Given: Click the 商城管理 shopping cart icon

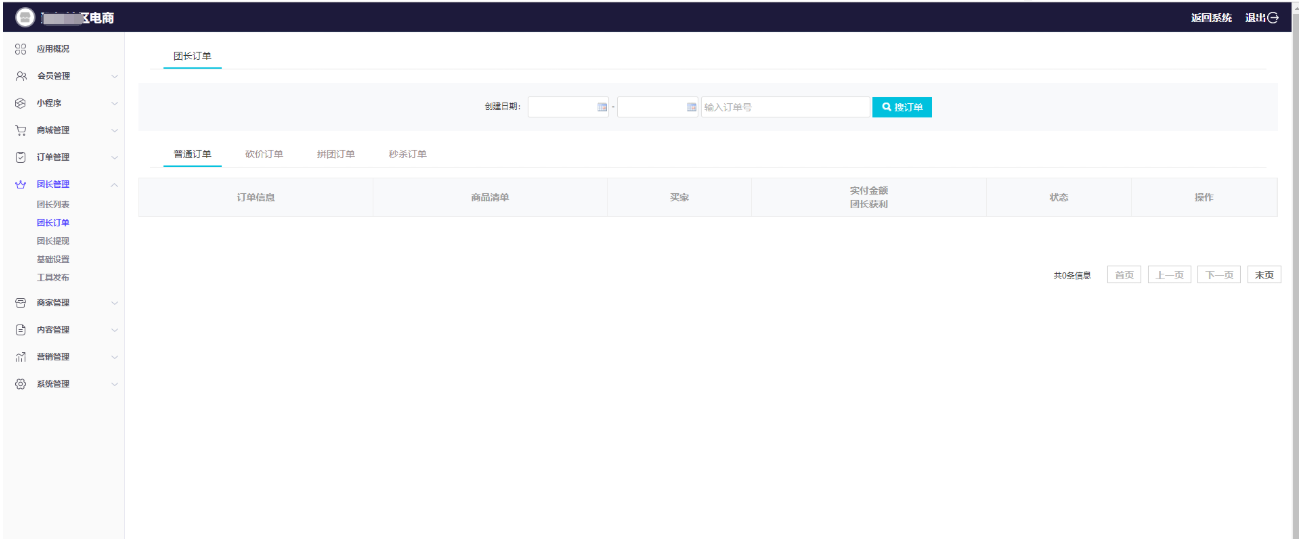Looking at the screenshot, I should point(20,130).
